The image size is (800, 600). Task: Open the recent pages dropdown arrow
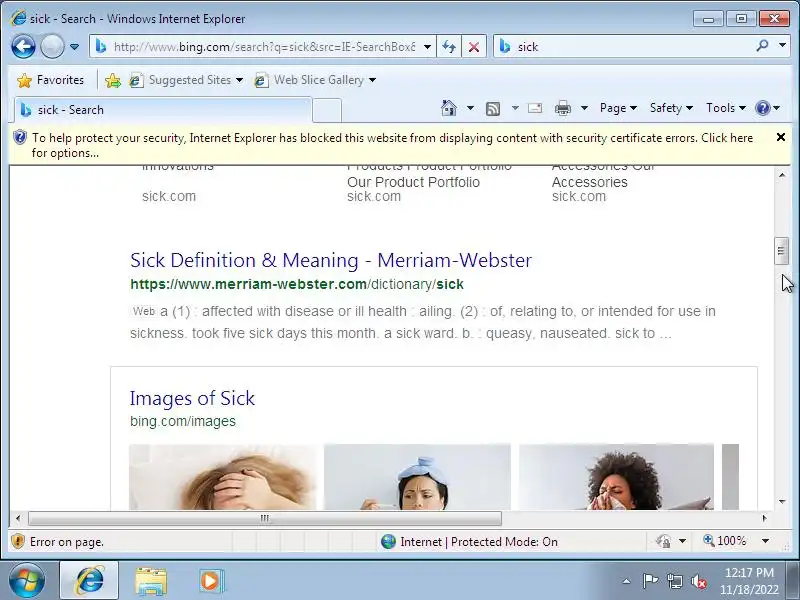click(74, 47)
